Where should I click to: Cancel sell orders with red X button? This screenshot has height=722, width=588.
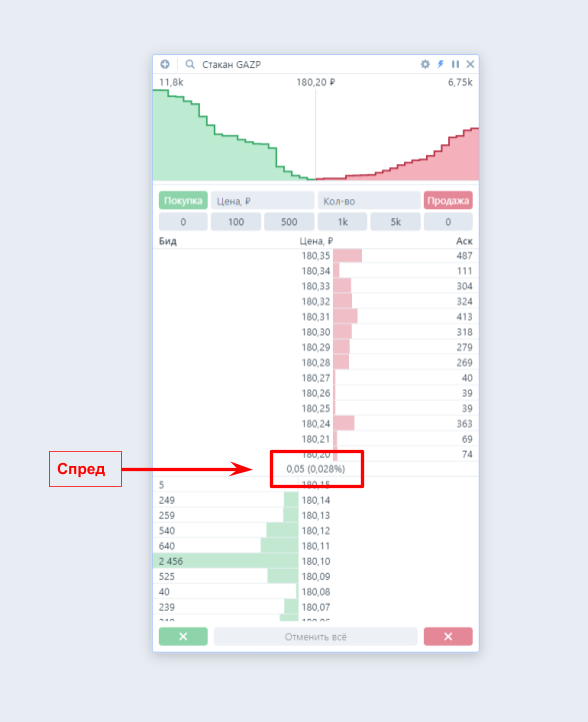click(x=448, y=636)
